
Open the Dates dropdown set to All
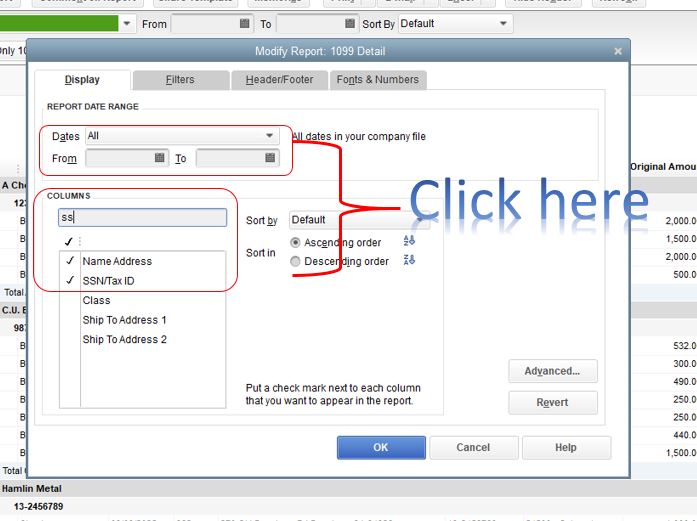point(182,136)
